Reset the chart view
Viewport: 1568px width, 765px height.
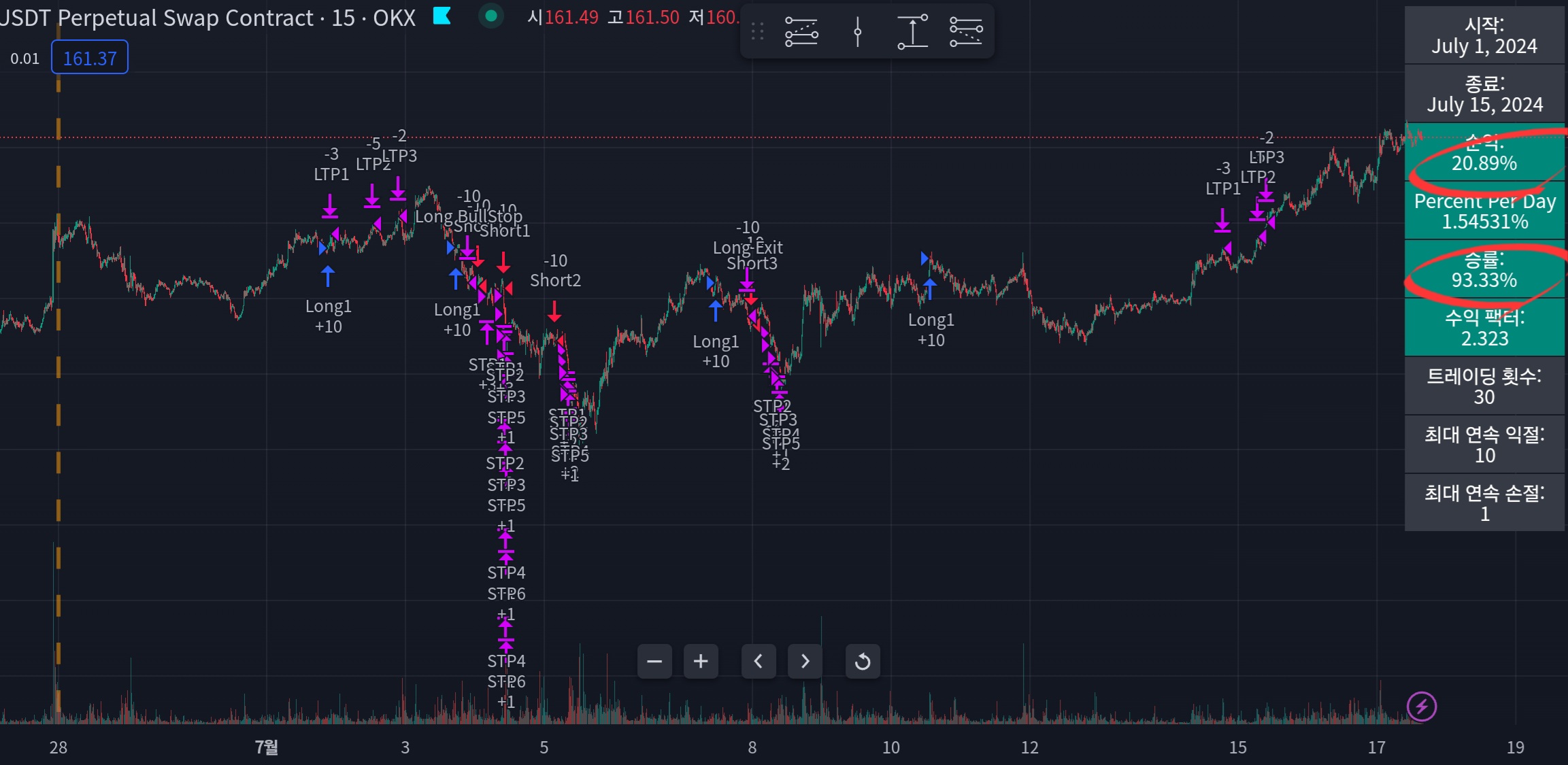[x=862, y=661]
